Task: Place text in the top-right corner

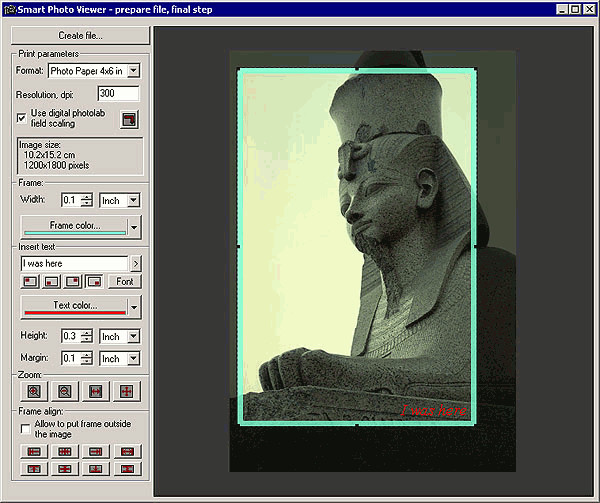Action: tap(73, 282)
